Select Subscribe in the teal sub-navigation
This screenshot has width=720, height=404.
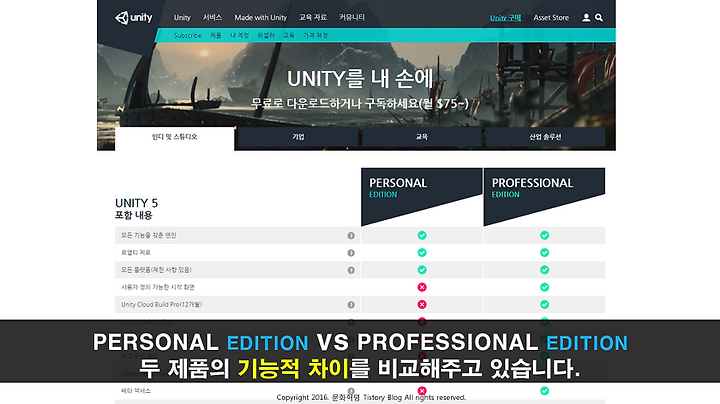pos(187,35)
